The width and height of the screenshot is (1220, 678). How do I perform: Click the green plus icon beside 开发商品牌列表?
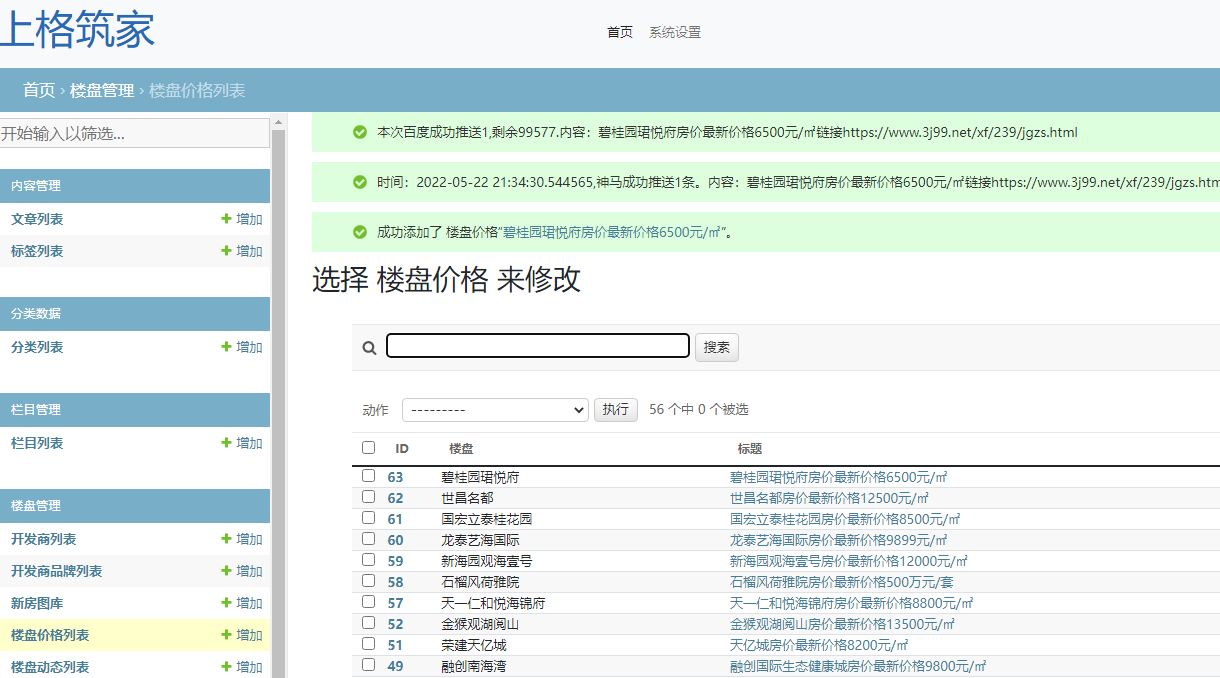(227, 571)
